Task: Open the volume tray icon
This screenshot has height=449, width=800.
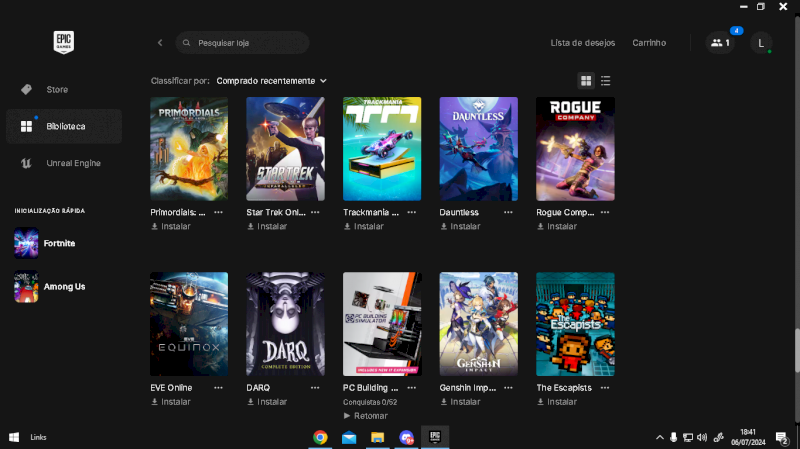Action: [x=702, y=437]
